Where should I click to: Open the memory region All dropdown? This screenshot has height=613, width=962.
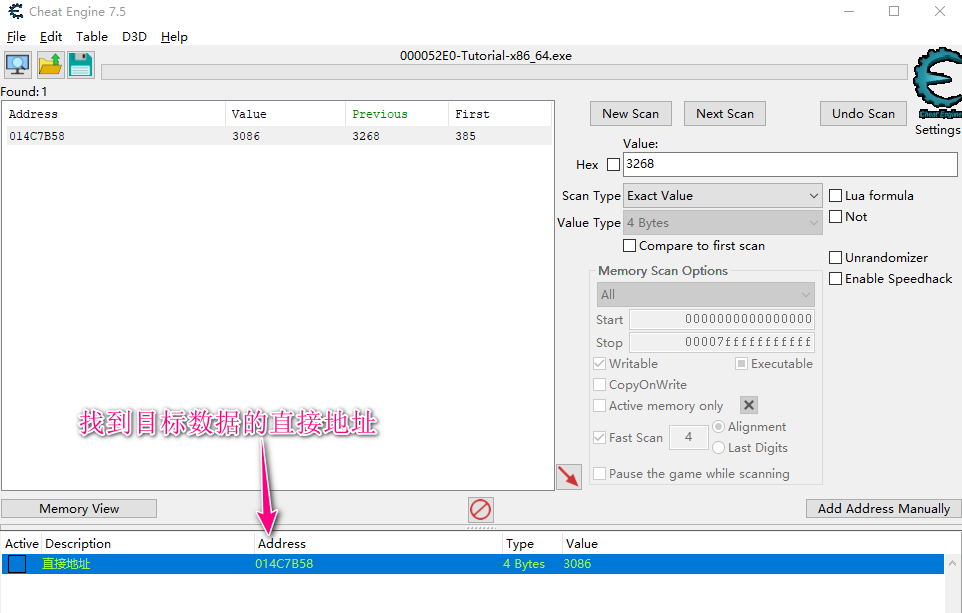tap(706, 295)
